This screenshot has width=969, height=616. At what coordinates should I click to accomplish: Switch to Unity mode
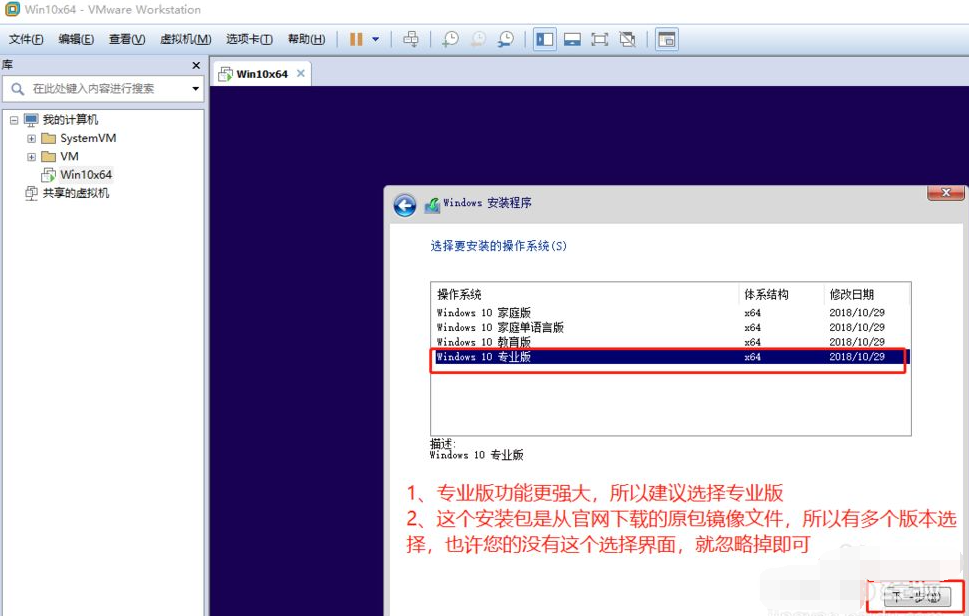coord(627,40)
